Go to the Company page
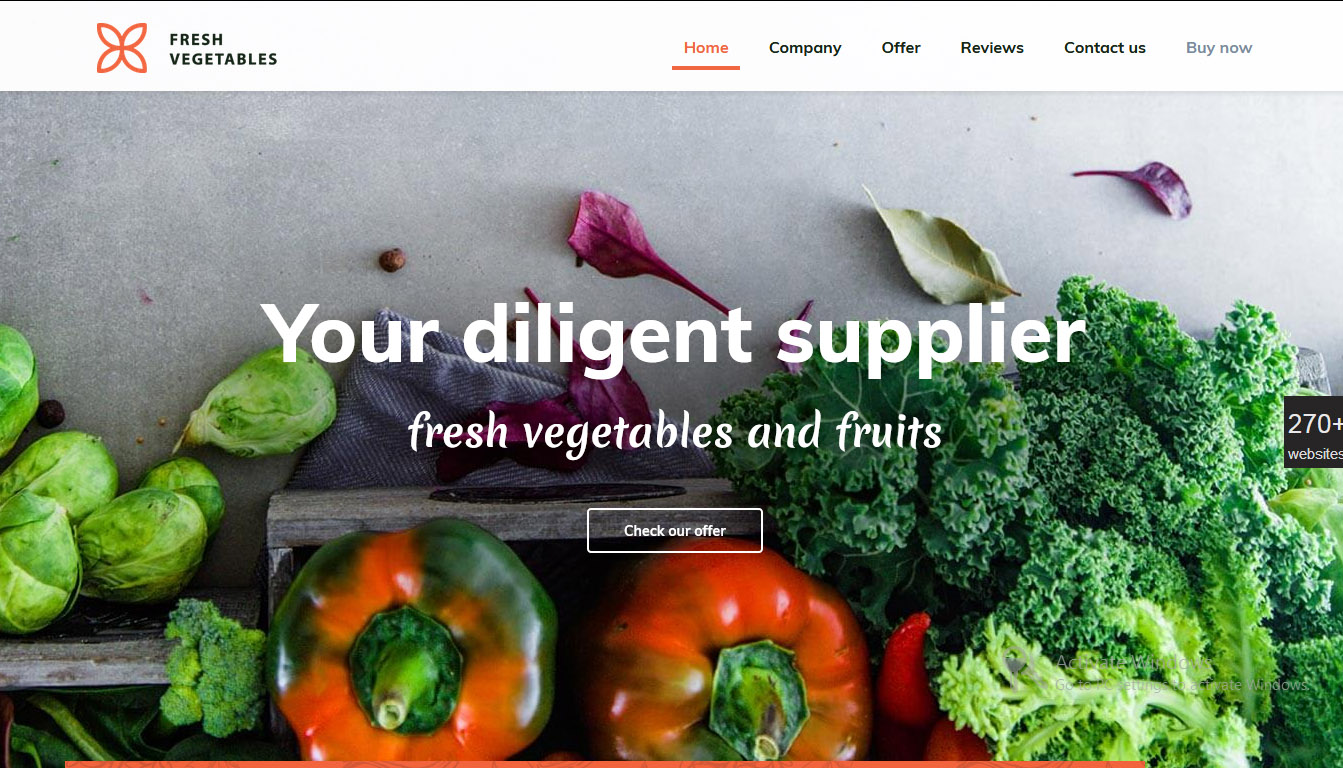This screenshot has width=1343, height=768. 805,48
